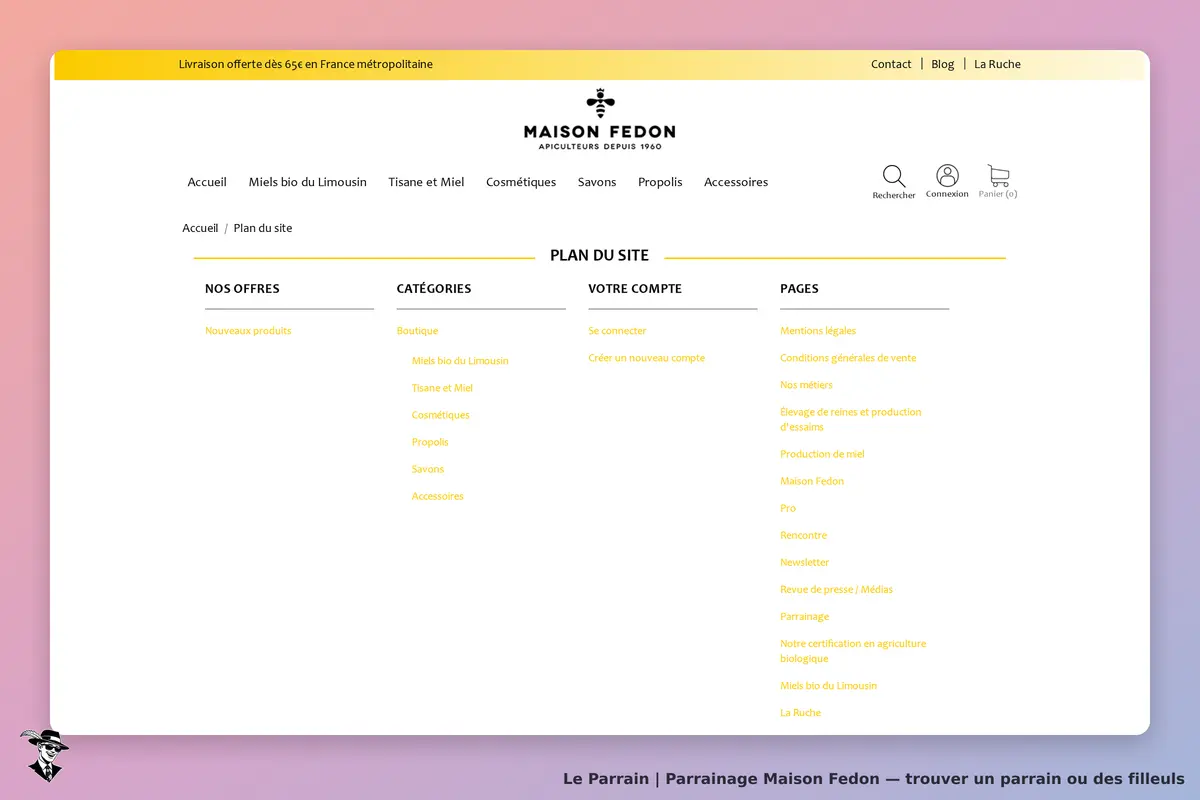Image resolution: width=1200 pixels, height=800 pixels.
Task: Click the Accueil breadcrumb link
Action: (x=200, y=228)
